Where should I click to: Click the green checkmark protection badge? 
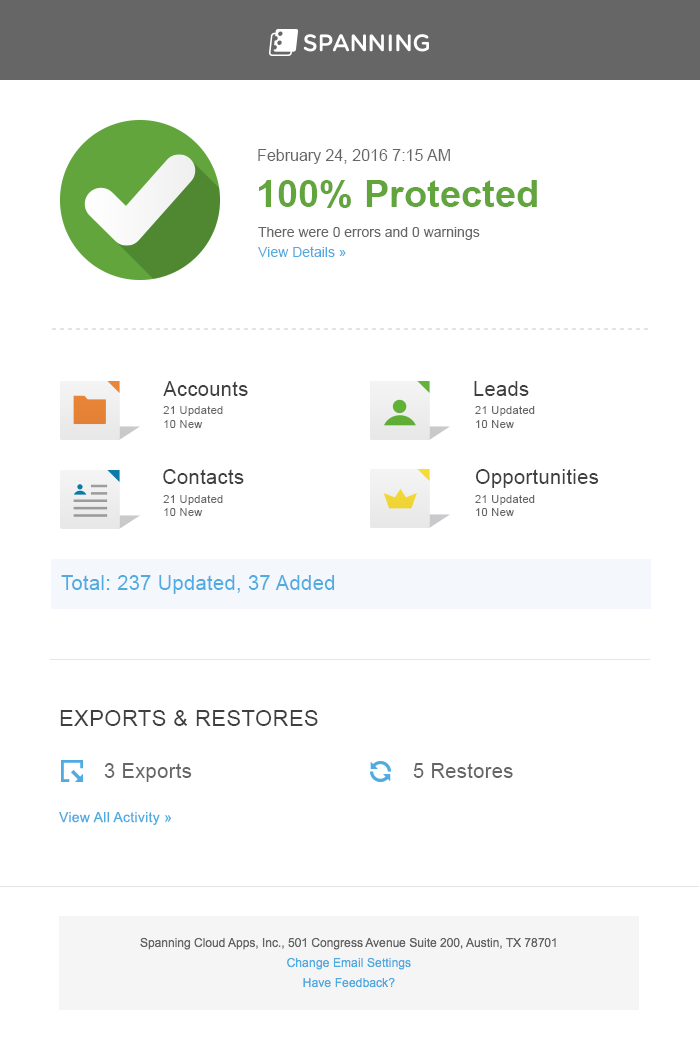coord(140,200)
